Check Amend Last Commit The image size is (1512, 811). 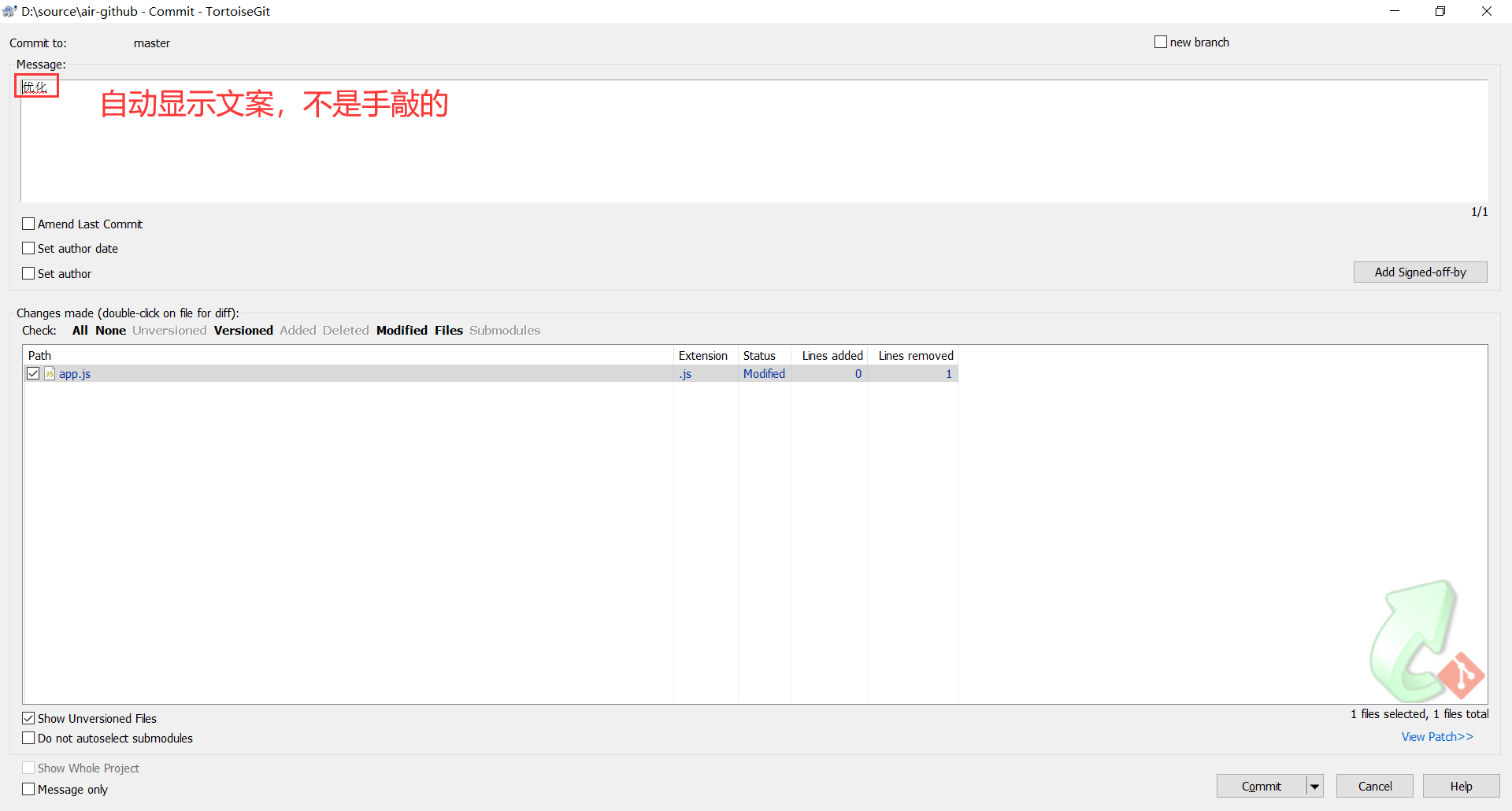tap(28, 224)
